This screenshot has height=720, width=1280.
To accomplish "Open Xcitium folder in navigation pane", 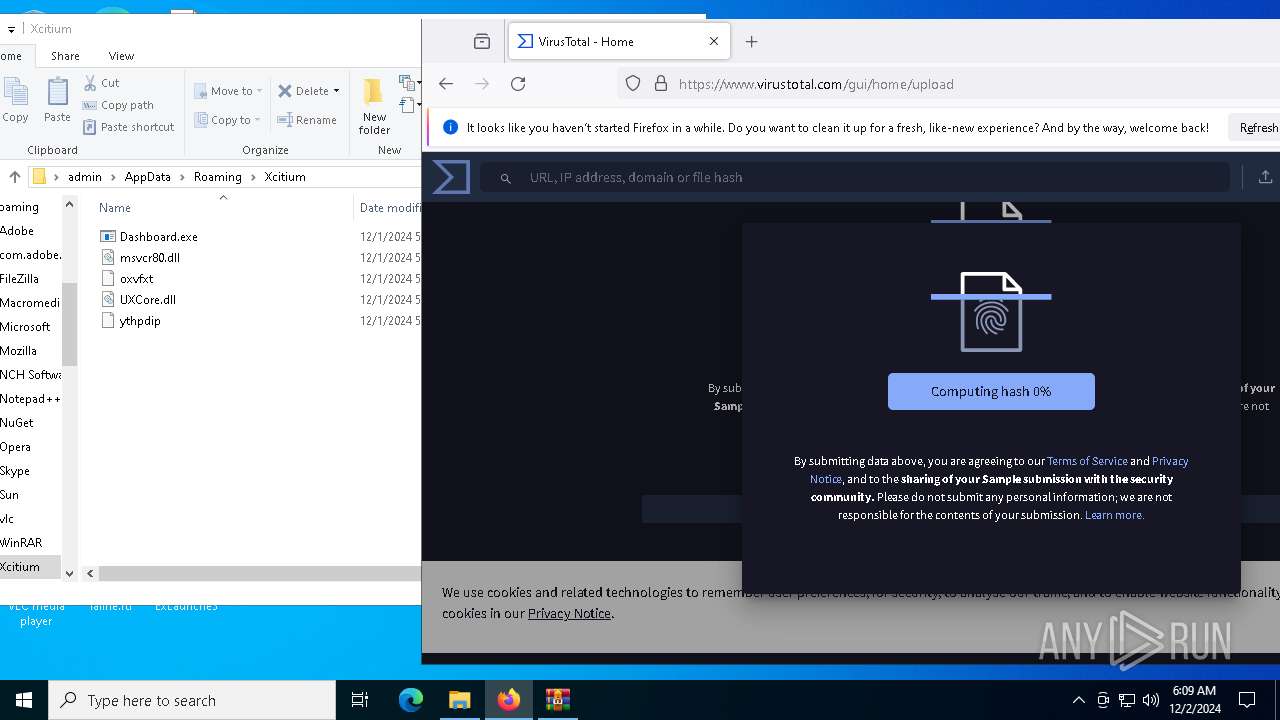I will coord(20,567).
